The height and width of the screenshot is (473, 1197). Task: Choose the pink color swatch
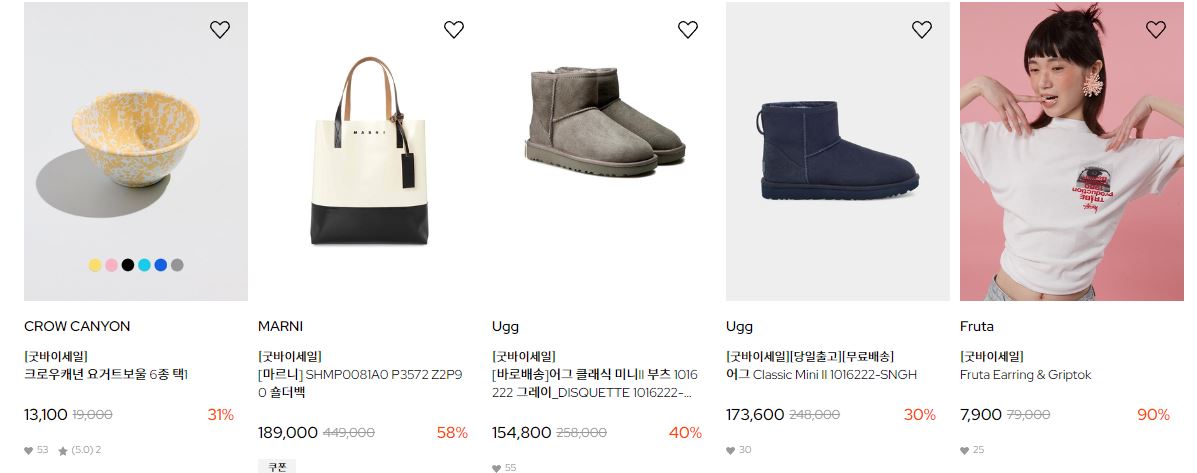(x=111, y=265)
